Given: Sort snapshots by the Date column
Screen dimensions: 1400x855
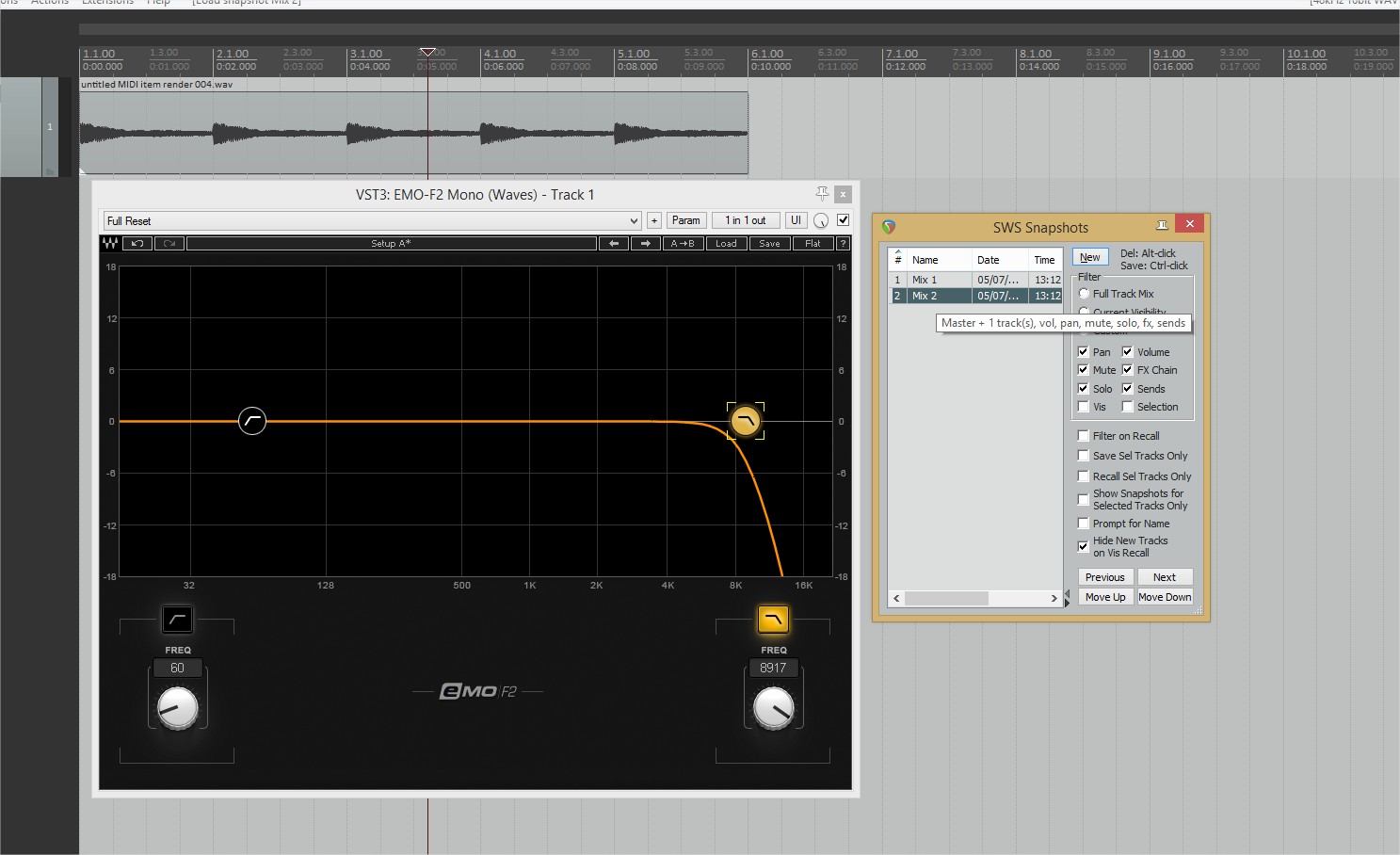Looking at the screenshot, I should tap(1001, 260).
